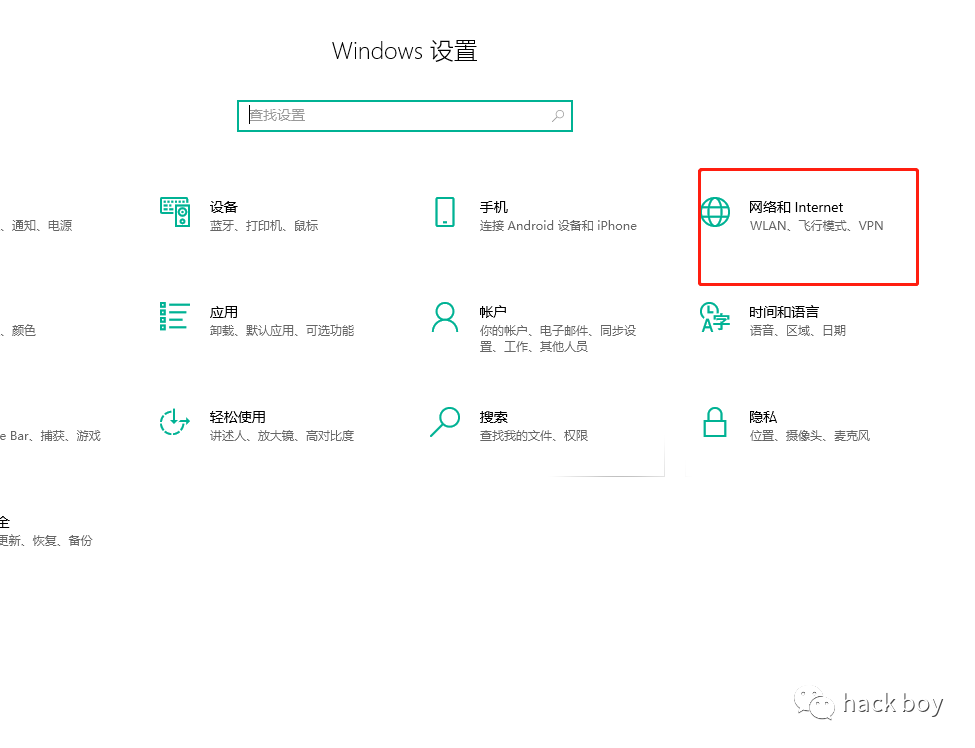Click the magnifier icon for 搜索

[445, 422]
